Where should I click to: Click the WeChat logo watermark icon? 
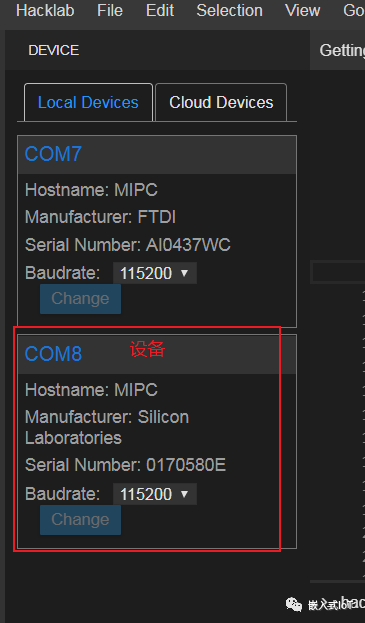294,604
